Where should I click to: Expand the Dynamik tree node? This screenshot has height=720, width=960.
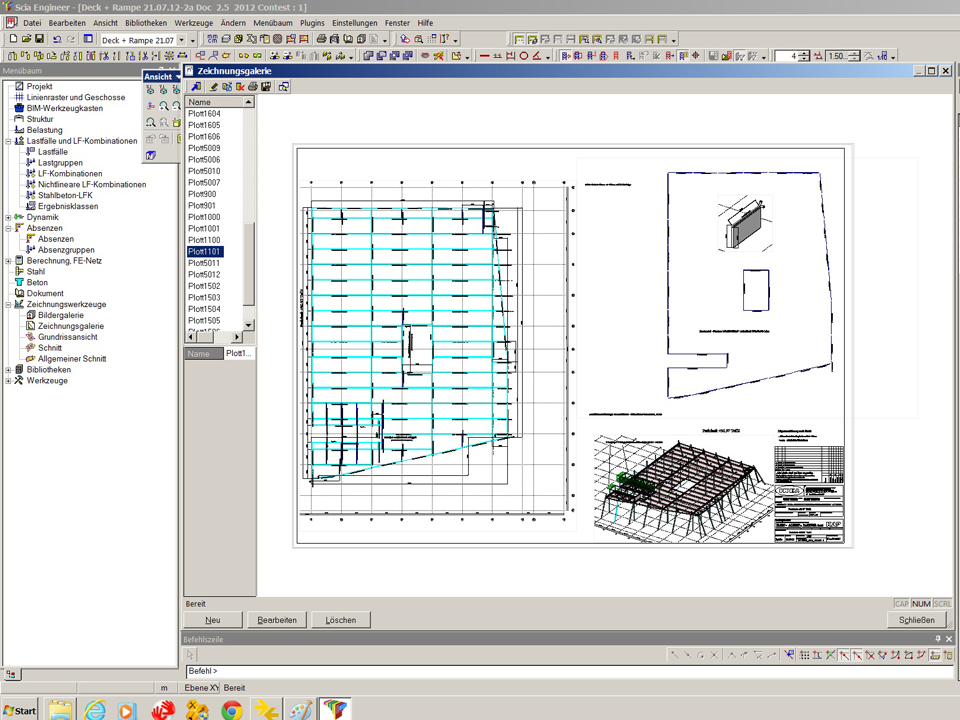point(8,217)
